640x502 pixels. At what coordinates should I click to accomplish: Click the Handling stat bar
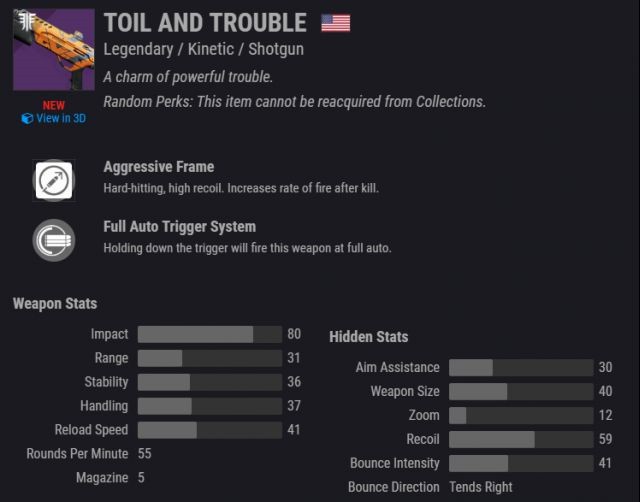[210, 406]
